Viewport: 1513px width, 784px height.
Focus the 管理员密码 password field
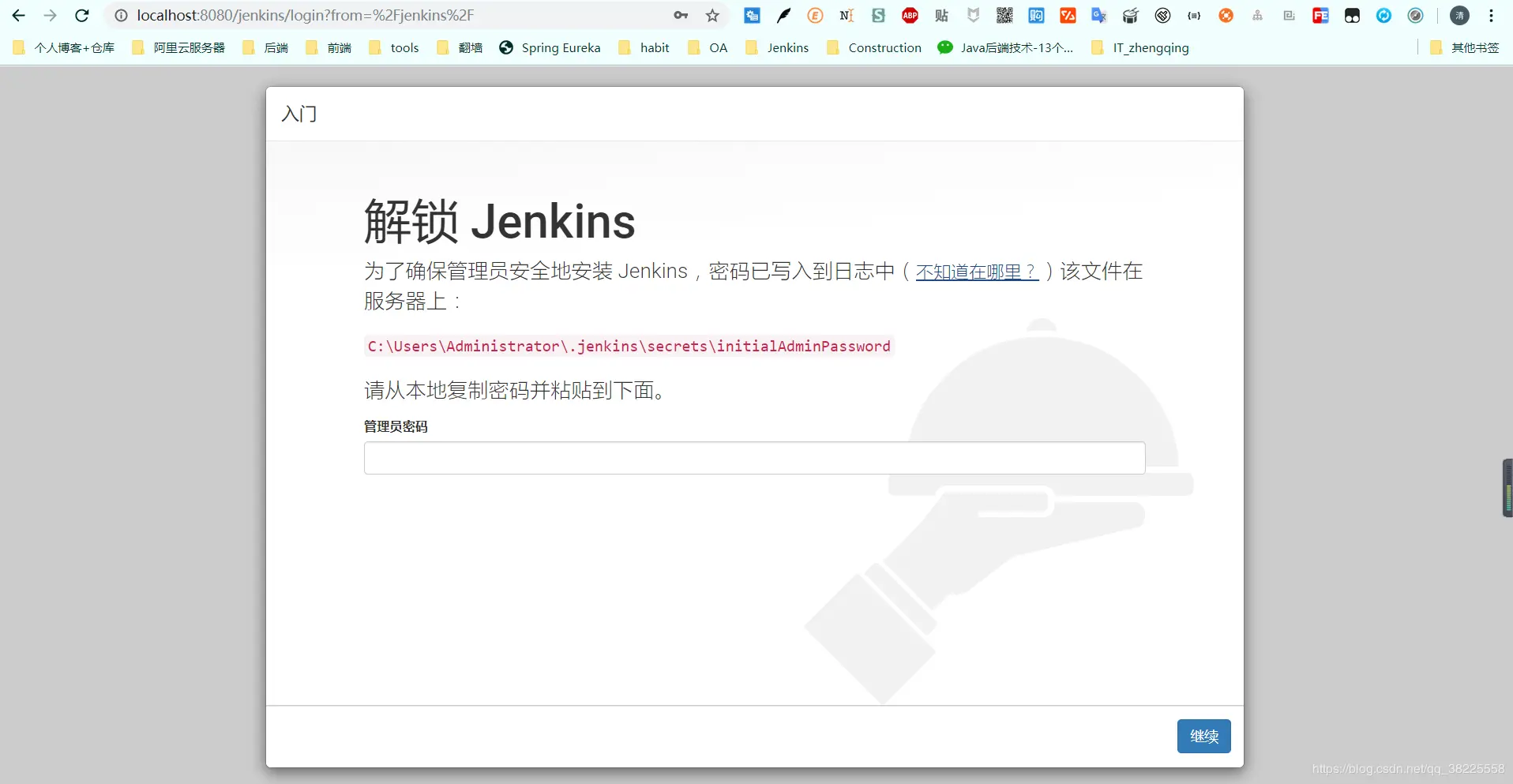[754, 458]
